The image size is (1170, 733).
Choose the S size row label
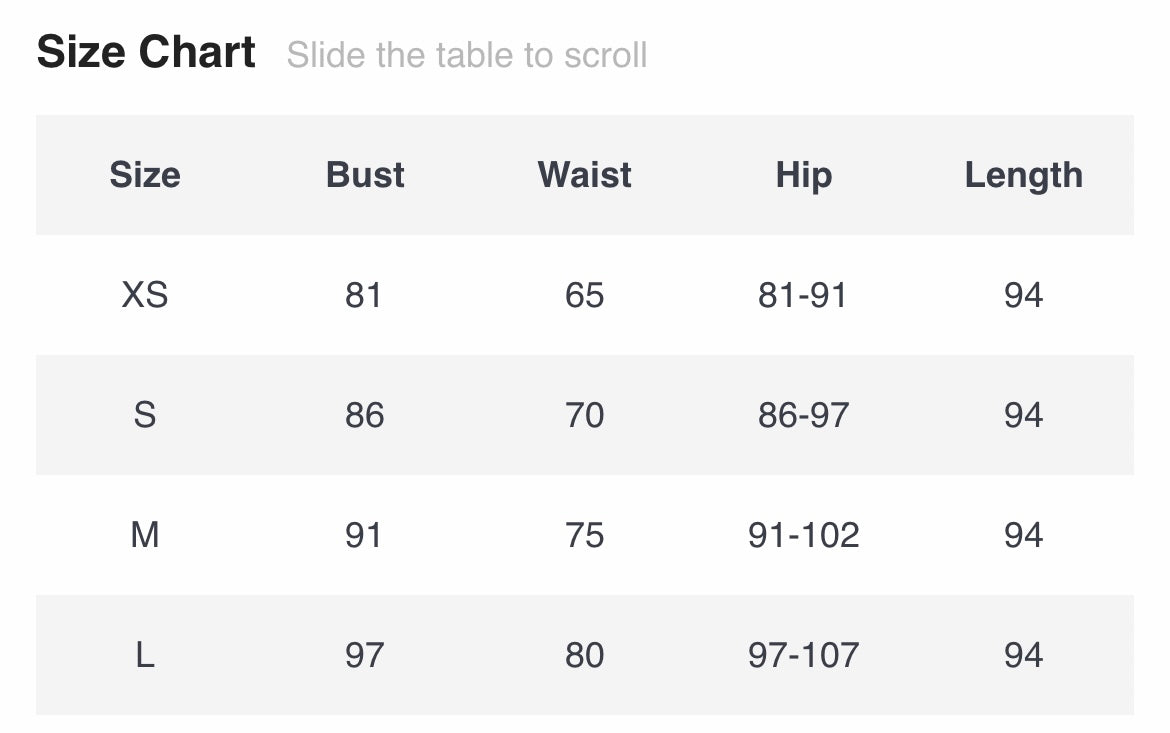(x=145, y=415)
